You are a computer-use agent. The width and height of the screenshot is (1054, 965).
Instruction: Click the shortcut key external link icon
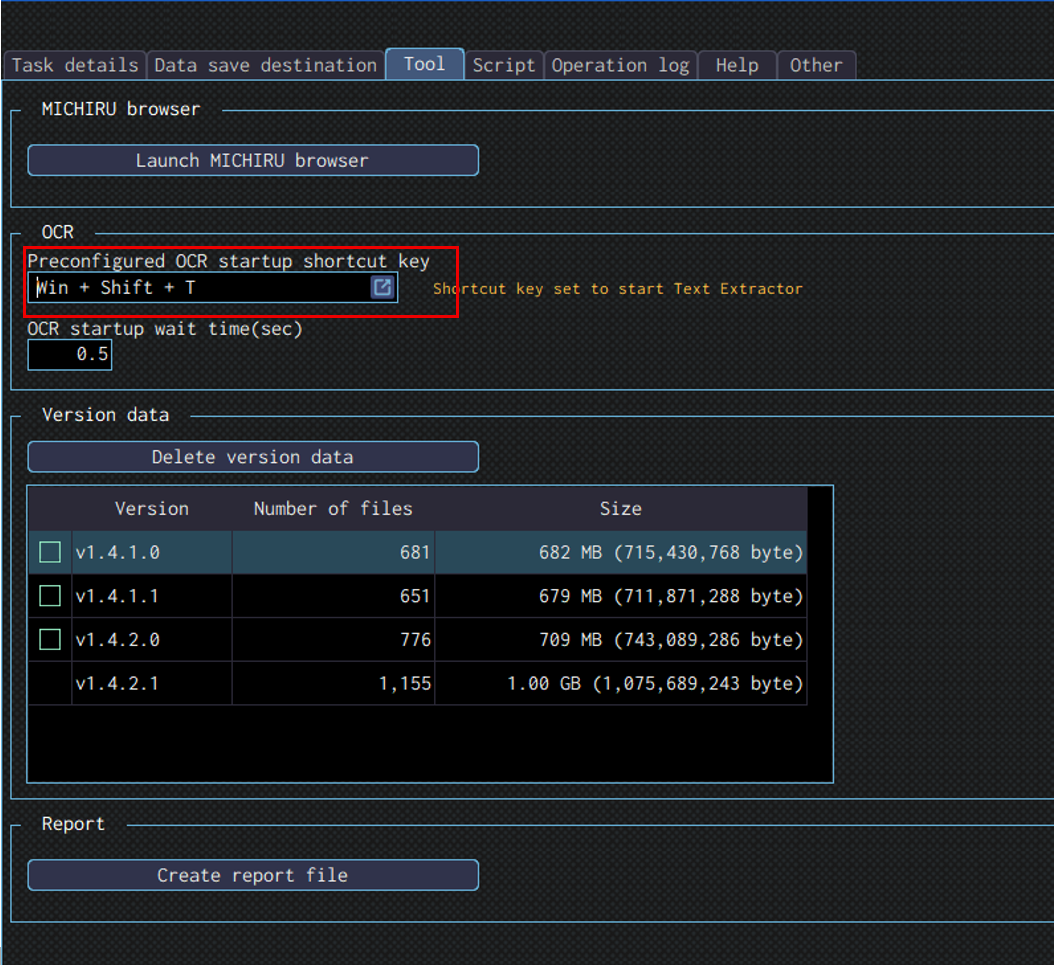coord(382,288)
